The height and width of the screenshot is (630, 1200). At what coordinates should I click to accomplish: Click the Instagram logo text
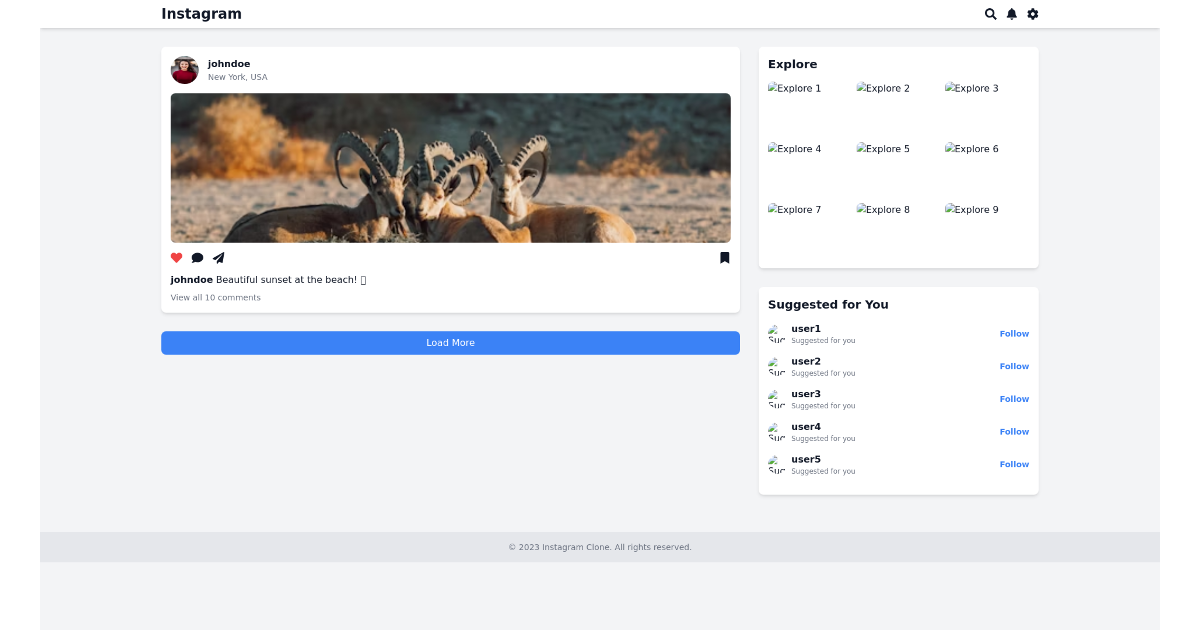201,14
